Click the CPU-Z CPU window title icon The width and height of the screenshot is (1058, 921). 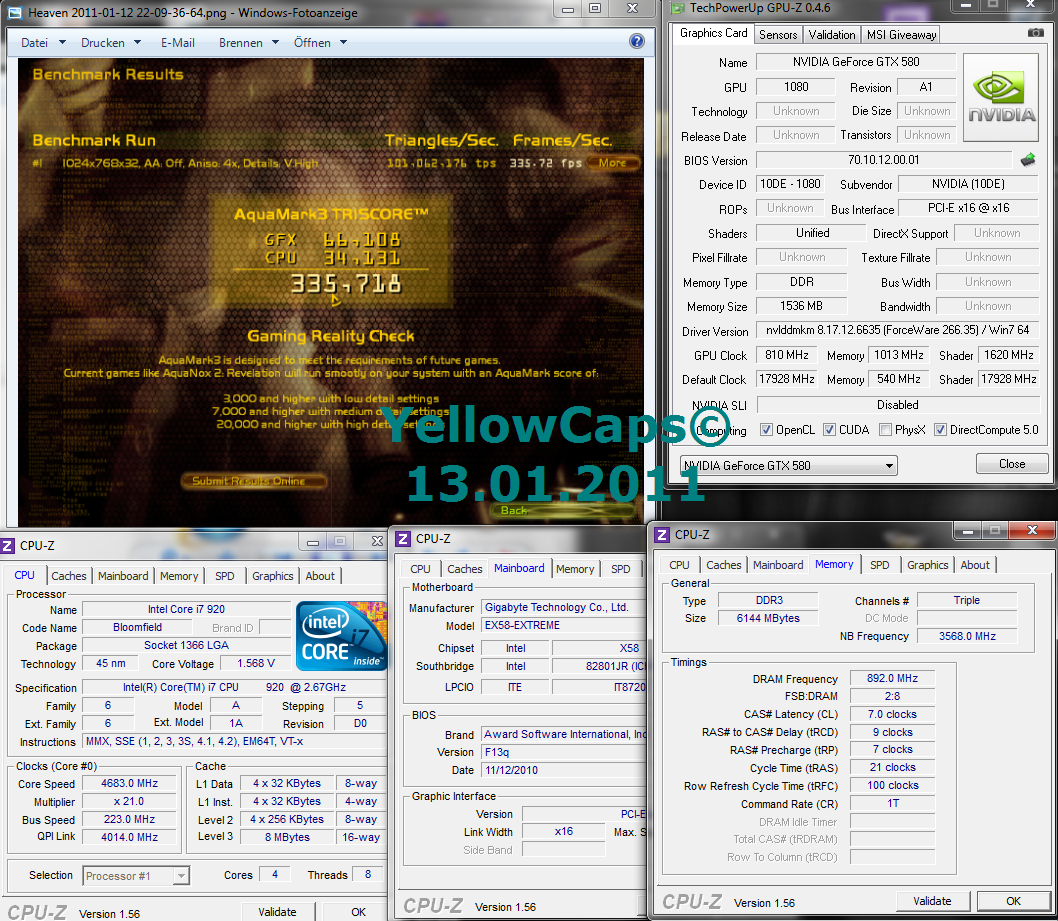tap(7, 545)
